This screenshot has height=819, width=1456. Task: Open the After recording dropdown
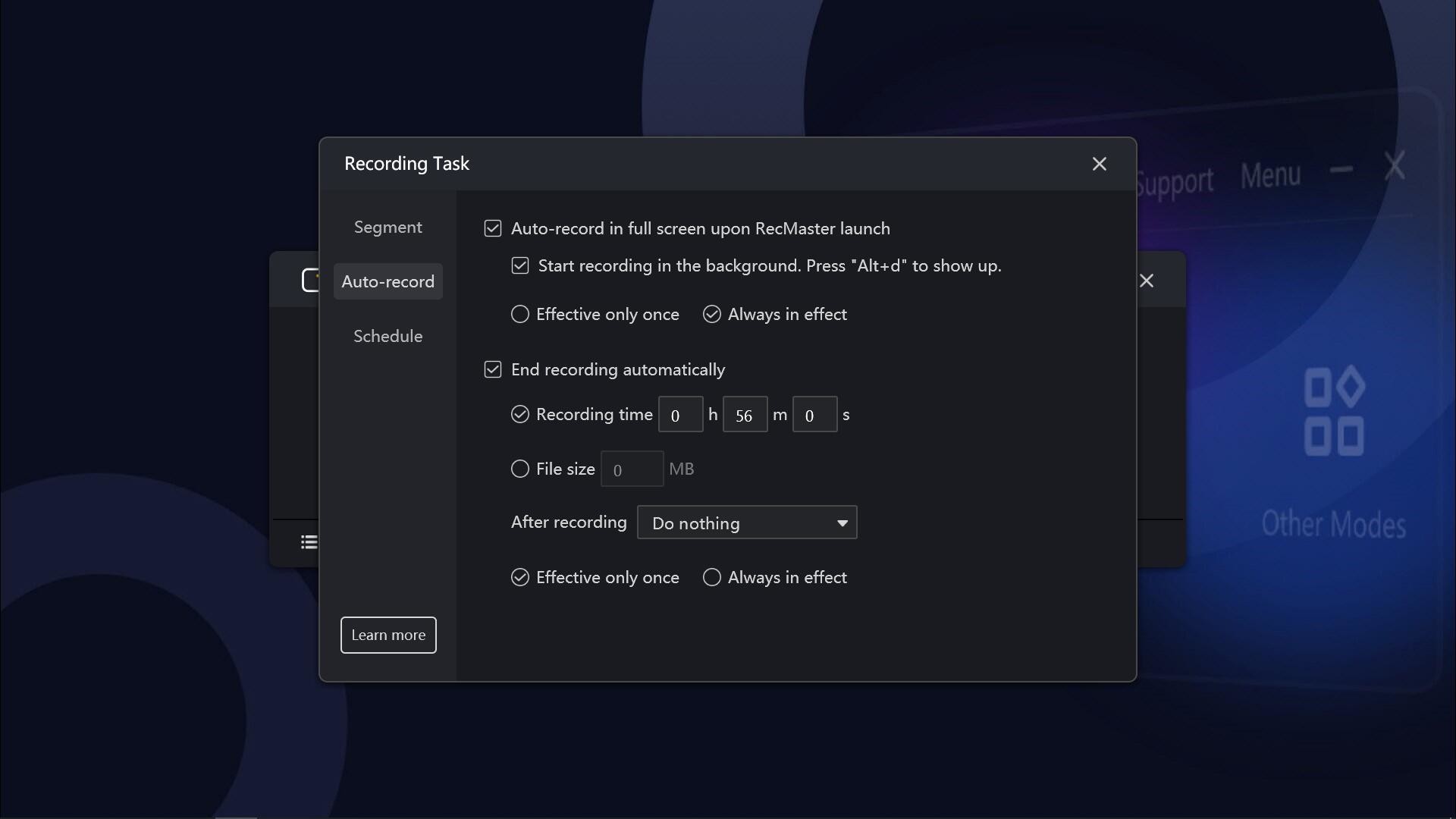(747, 522)
